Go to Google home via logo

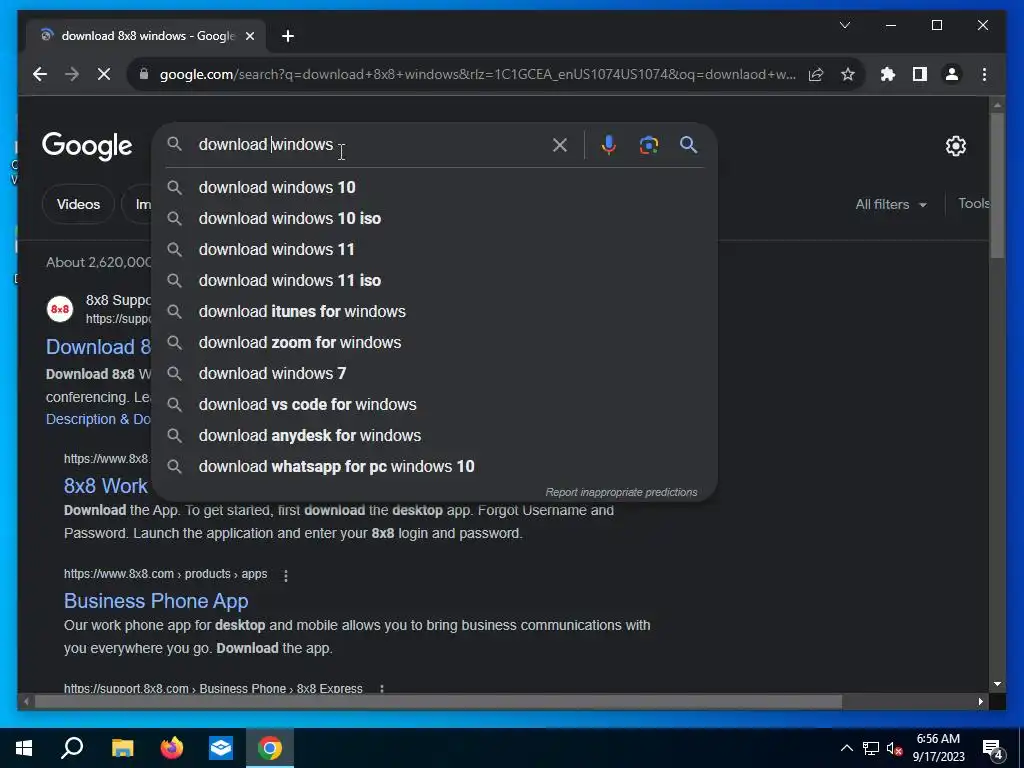click(x=87, y=146)
